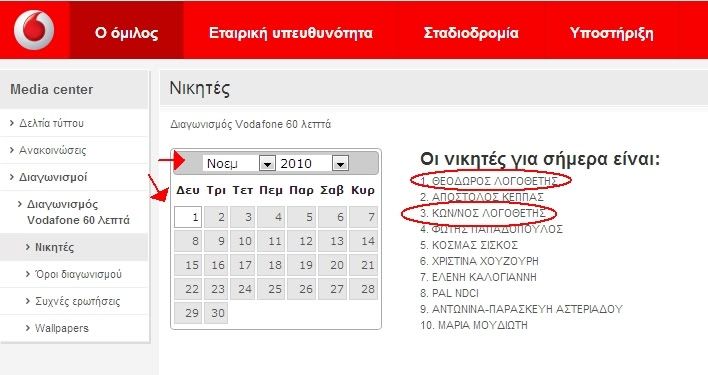Screen dimensions: 708x375
Task: Choose day 19 in the calendar
Action: click(x=301, y=265)
